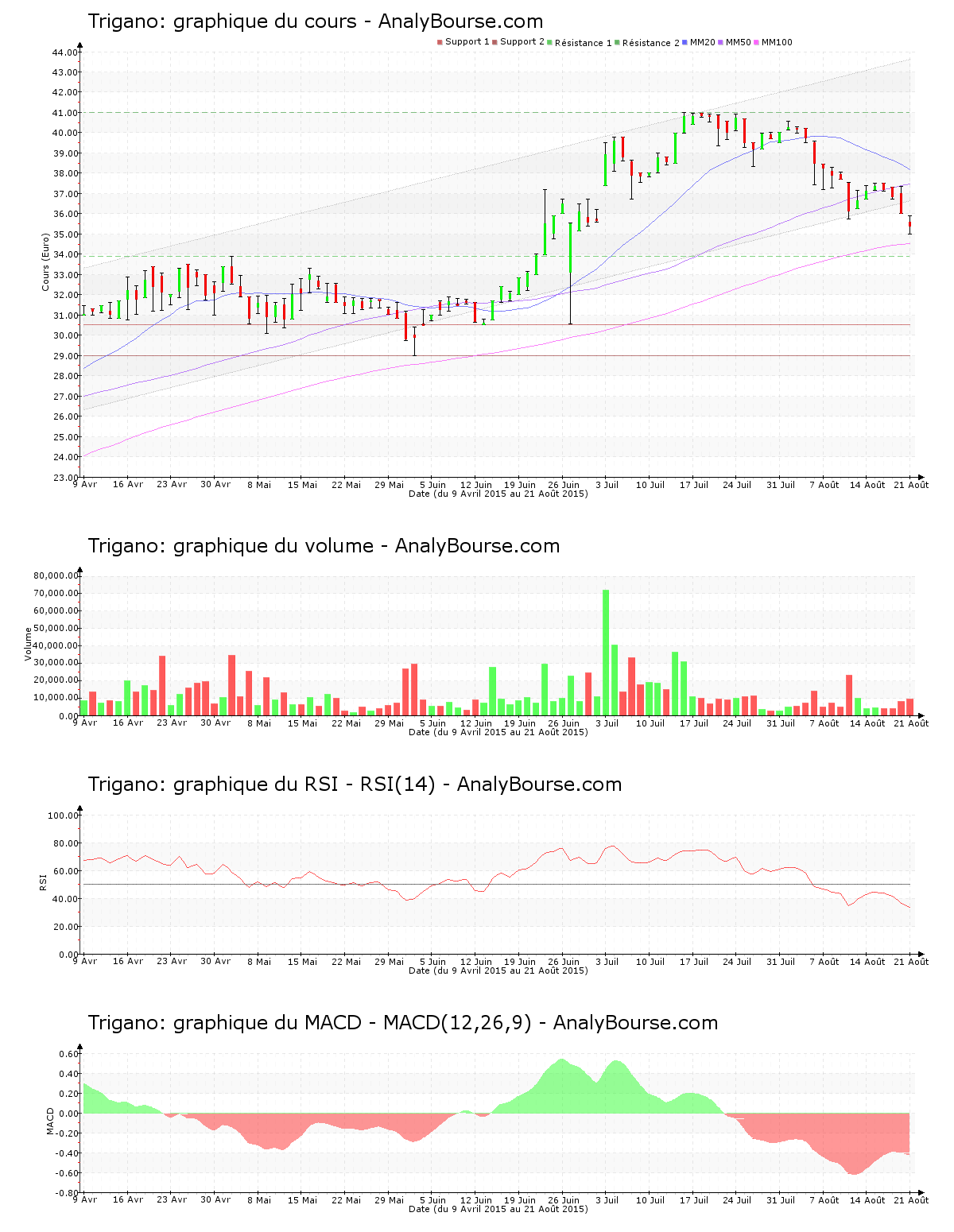Click '14 Août' date on MACD chart axis
Viewport: 954px width, 1232px height.
(867, 1200)
